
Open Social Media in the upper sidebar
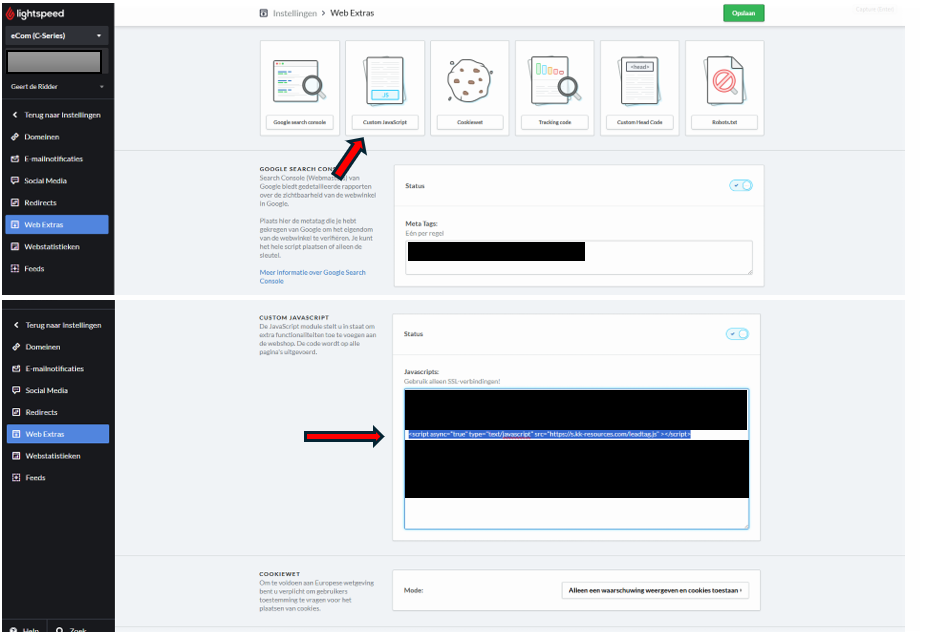tap(46, 181)
